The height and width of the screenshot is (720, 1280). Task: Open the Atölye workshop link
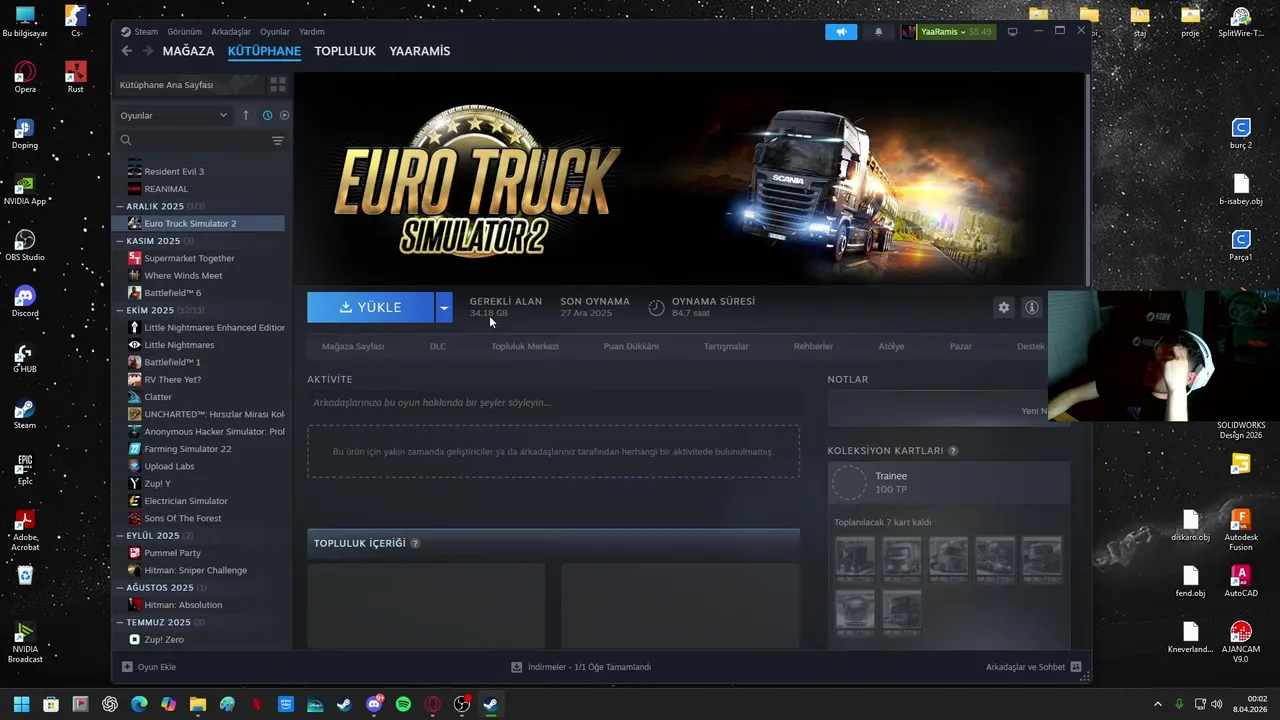[x=891, y=346]
